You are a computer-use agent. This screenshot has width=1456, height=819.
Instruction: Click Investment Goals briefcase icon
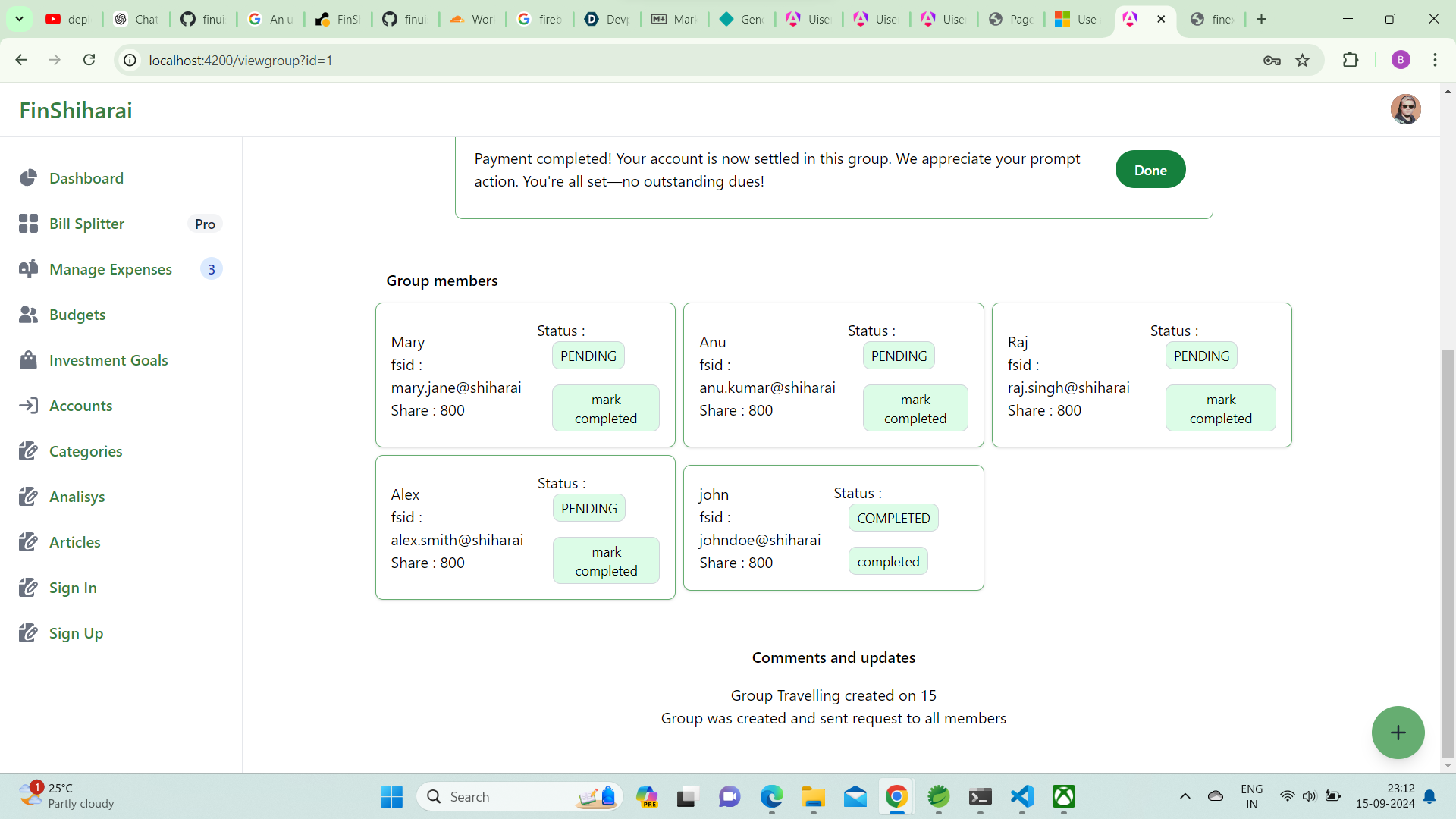pos(28,360)
